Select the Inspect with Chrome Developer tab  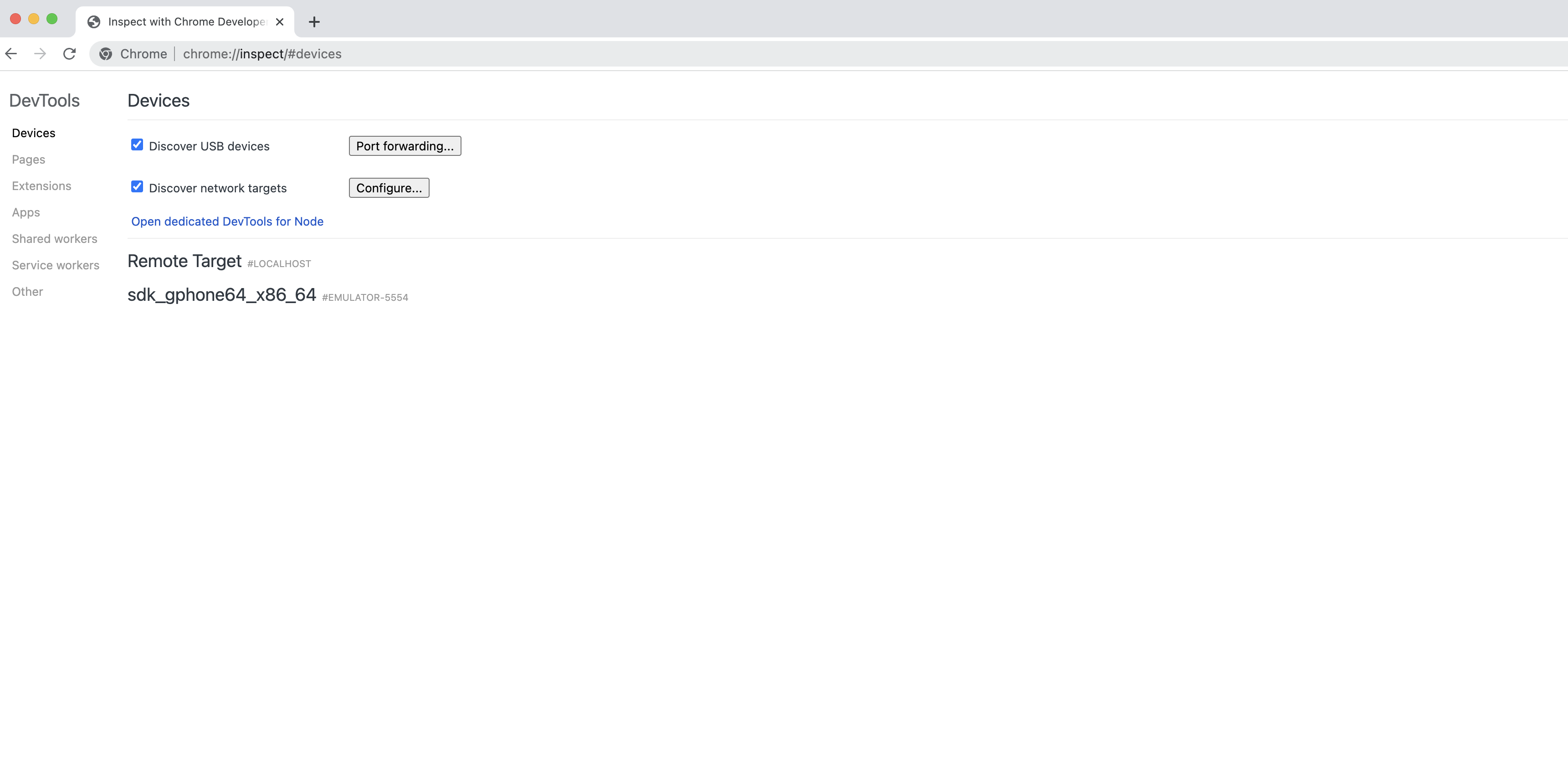(185, 22)
